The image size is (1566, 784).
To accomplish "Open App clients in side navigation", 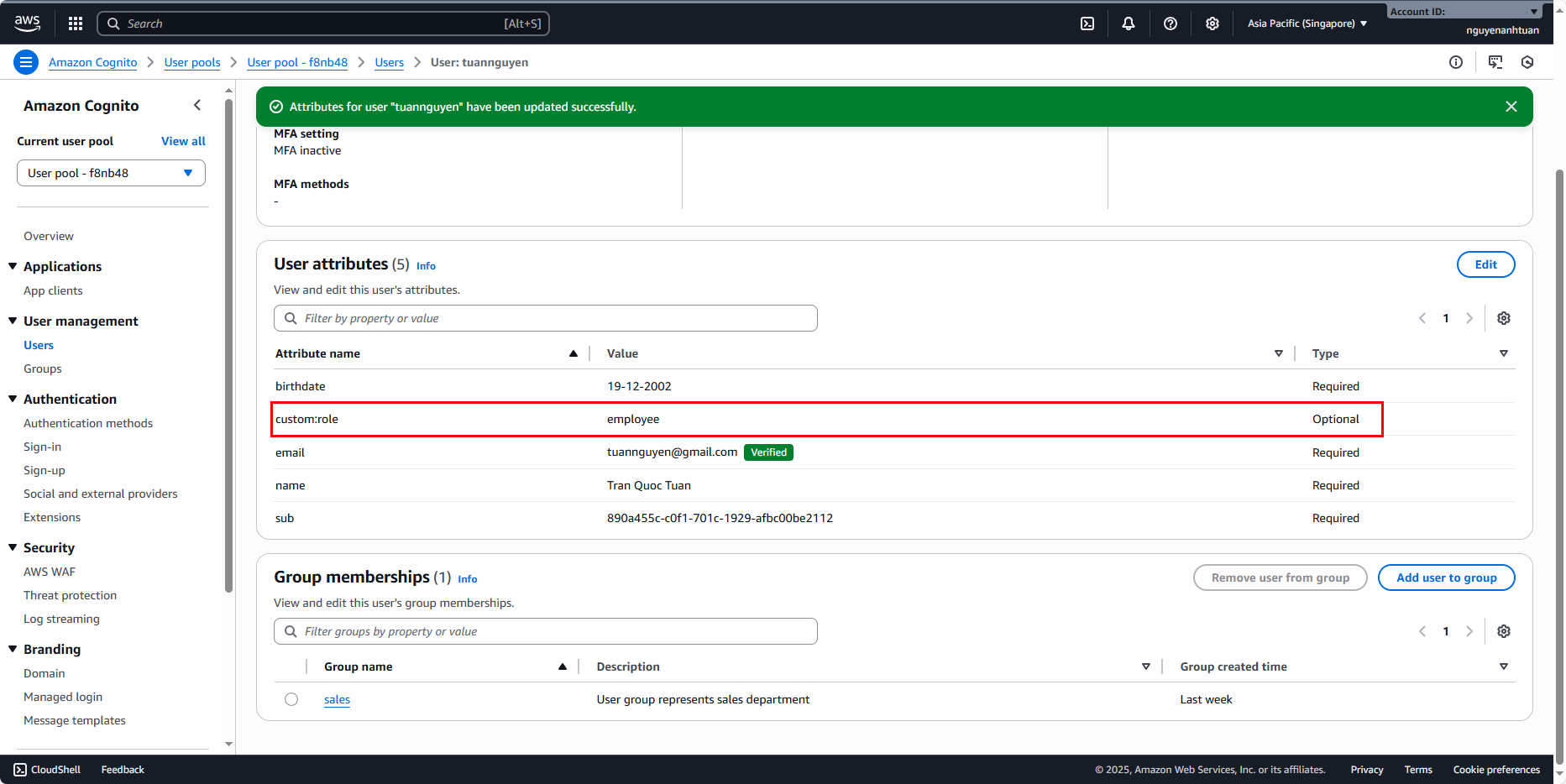I will click(x=53, y=290).
